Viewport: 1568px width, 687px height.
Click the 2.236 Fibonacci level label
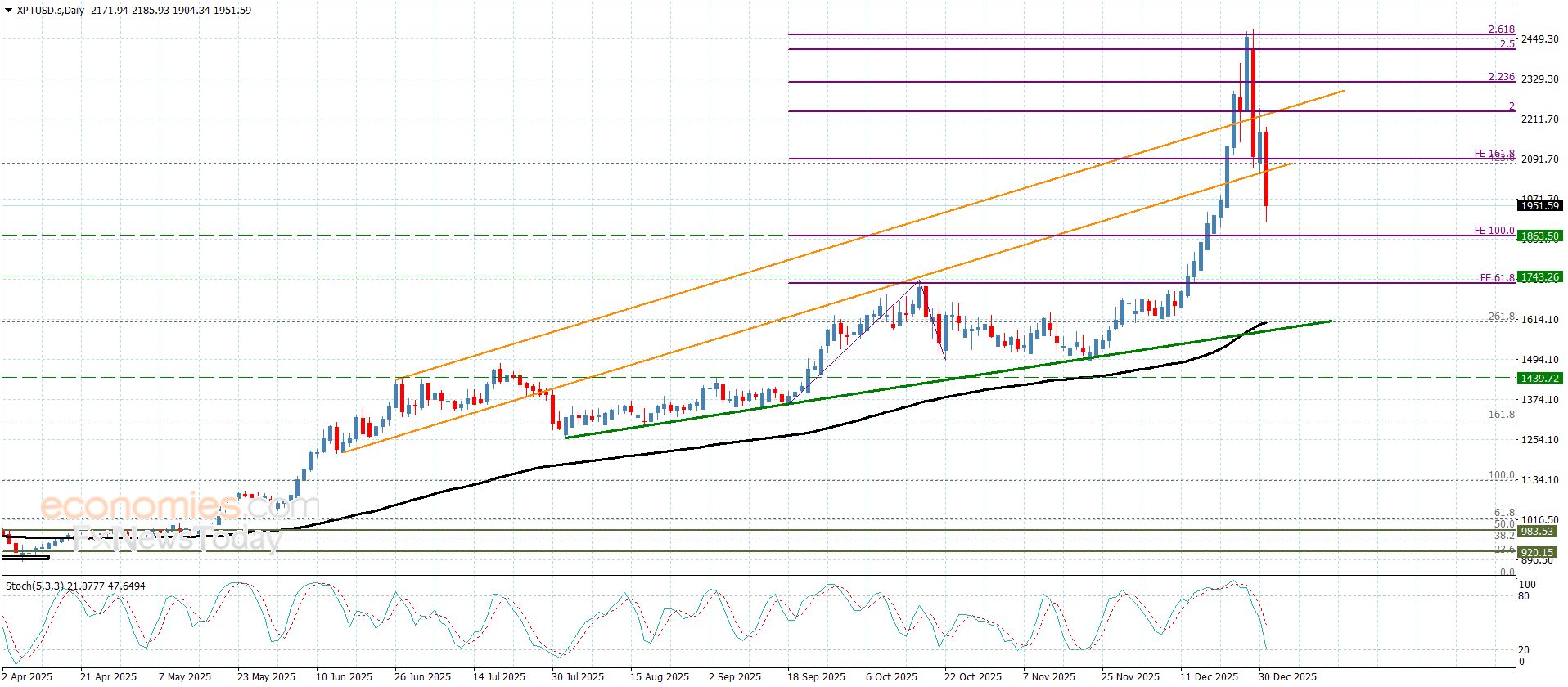[1501, 77]
